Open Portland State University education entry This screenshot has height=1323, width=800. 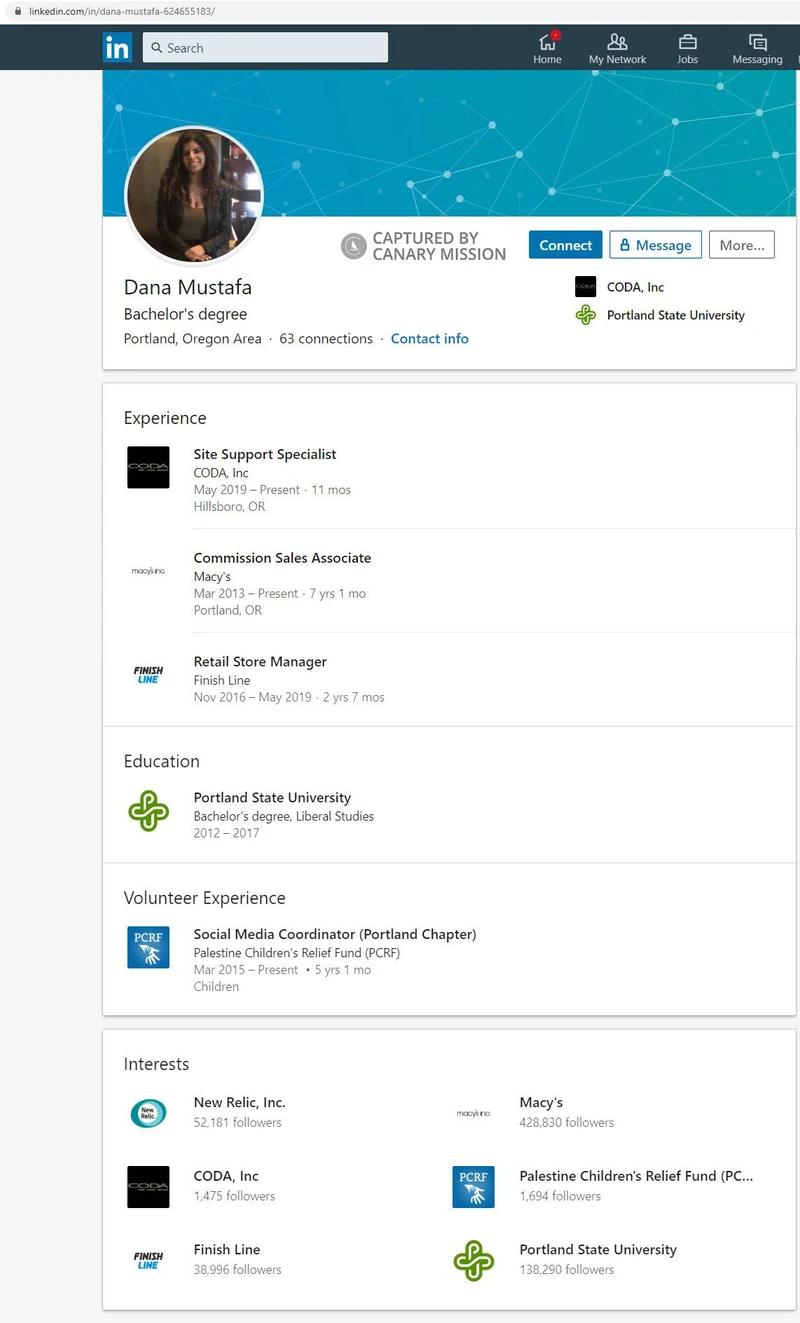point(272,798)
